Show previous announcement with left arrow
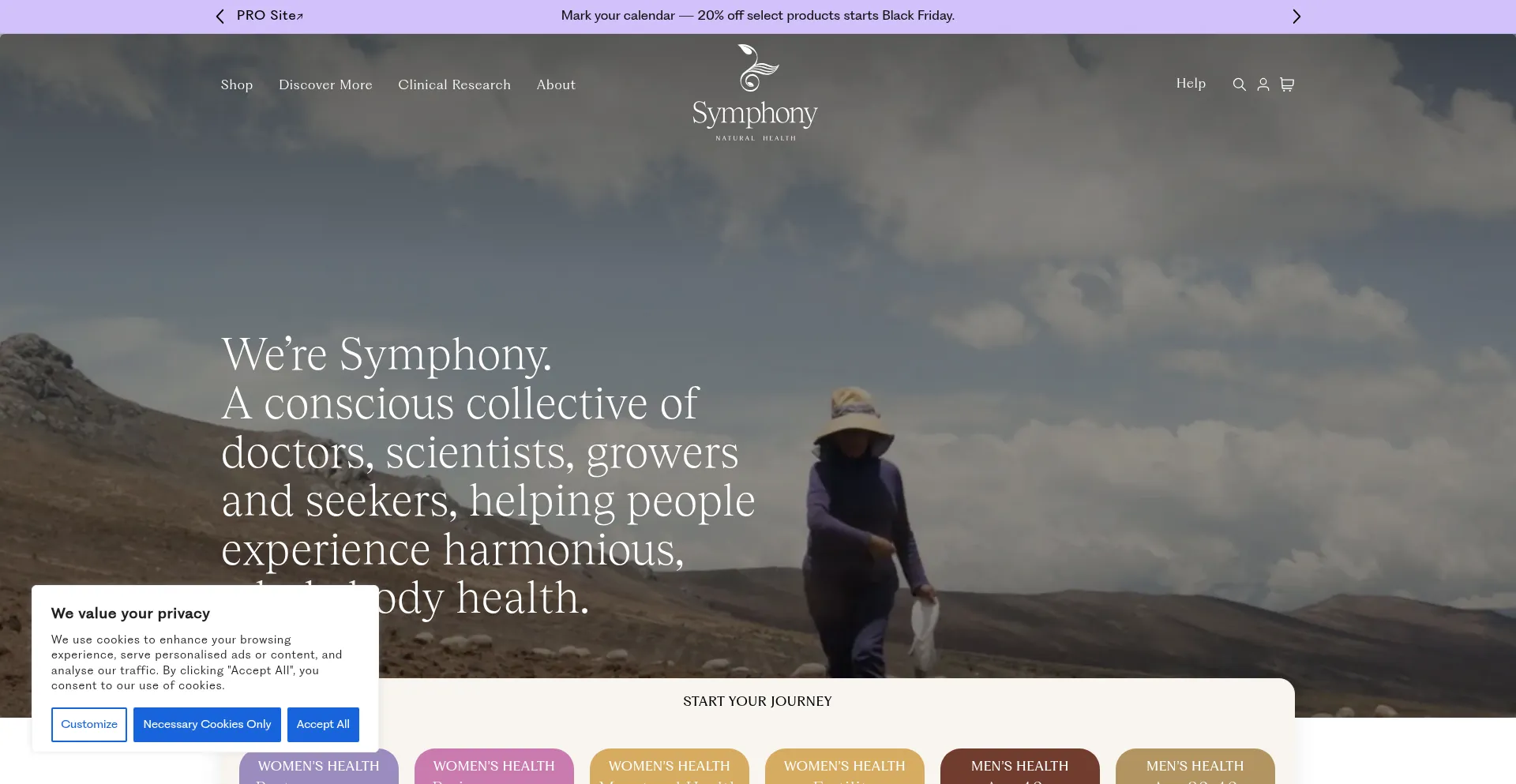Viewport: 1516px width, 784px height. click(220, 17)
